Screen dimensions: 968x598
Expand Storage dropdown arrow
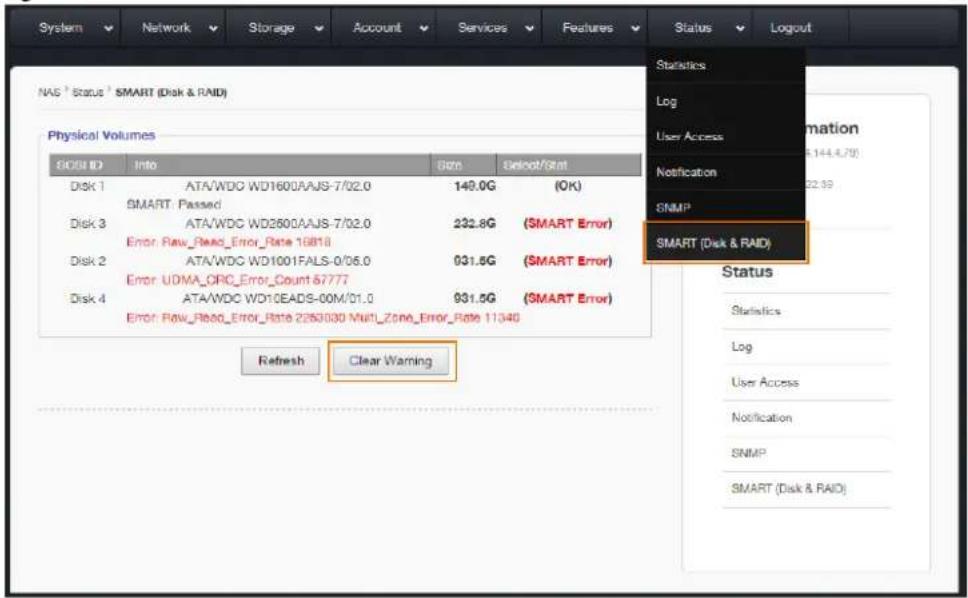[x=319, y=28]
